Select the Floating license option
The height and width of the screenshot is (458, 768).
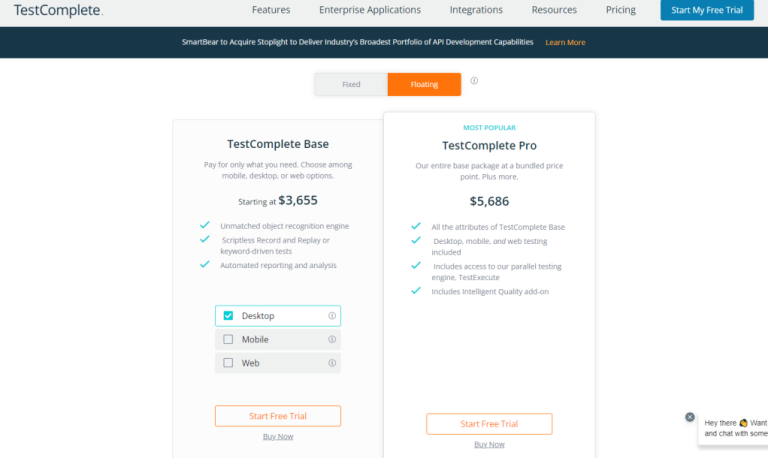coord(424,84)
